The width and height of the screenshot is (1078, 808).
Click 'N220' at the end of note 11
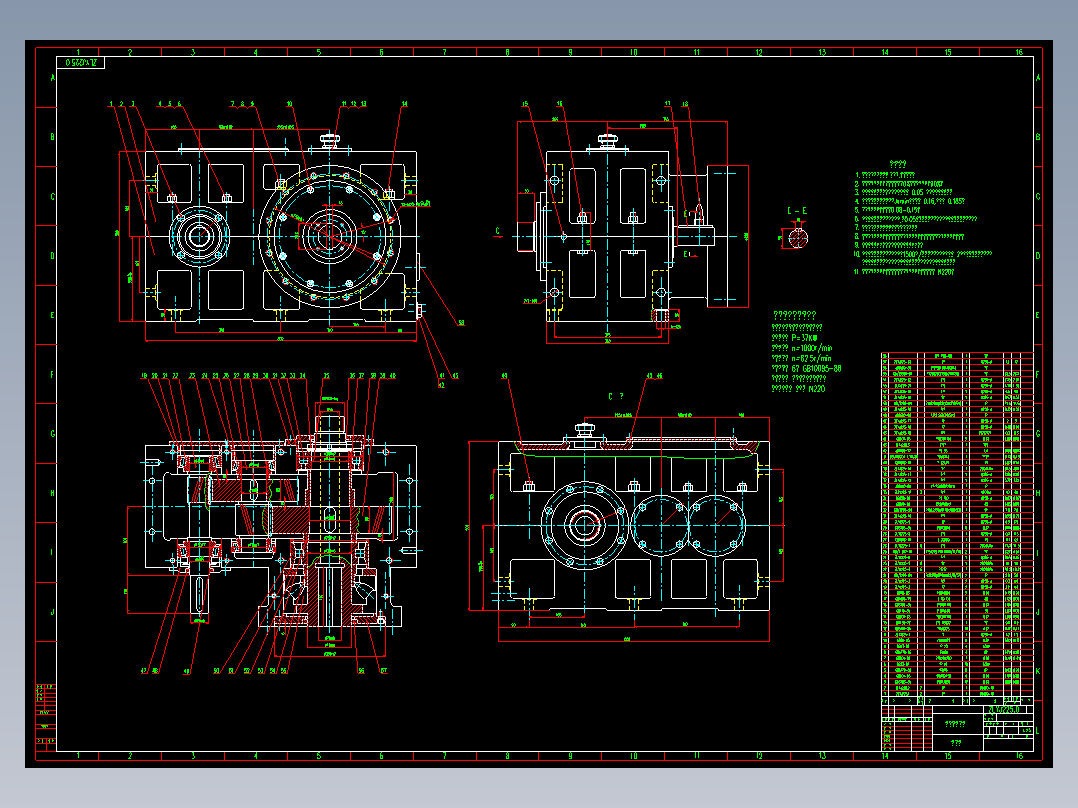tap(945, 272)
